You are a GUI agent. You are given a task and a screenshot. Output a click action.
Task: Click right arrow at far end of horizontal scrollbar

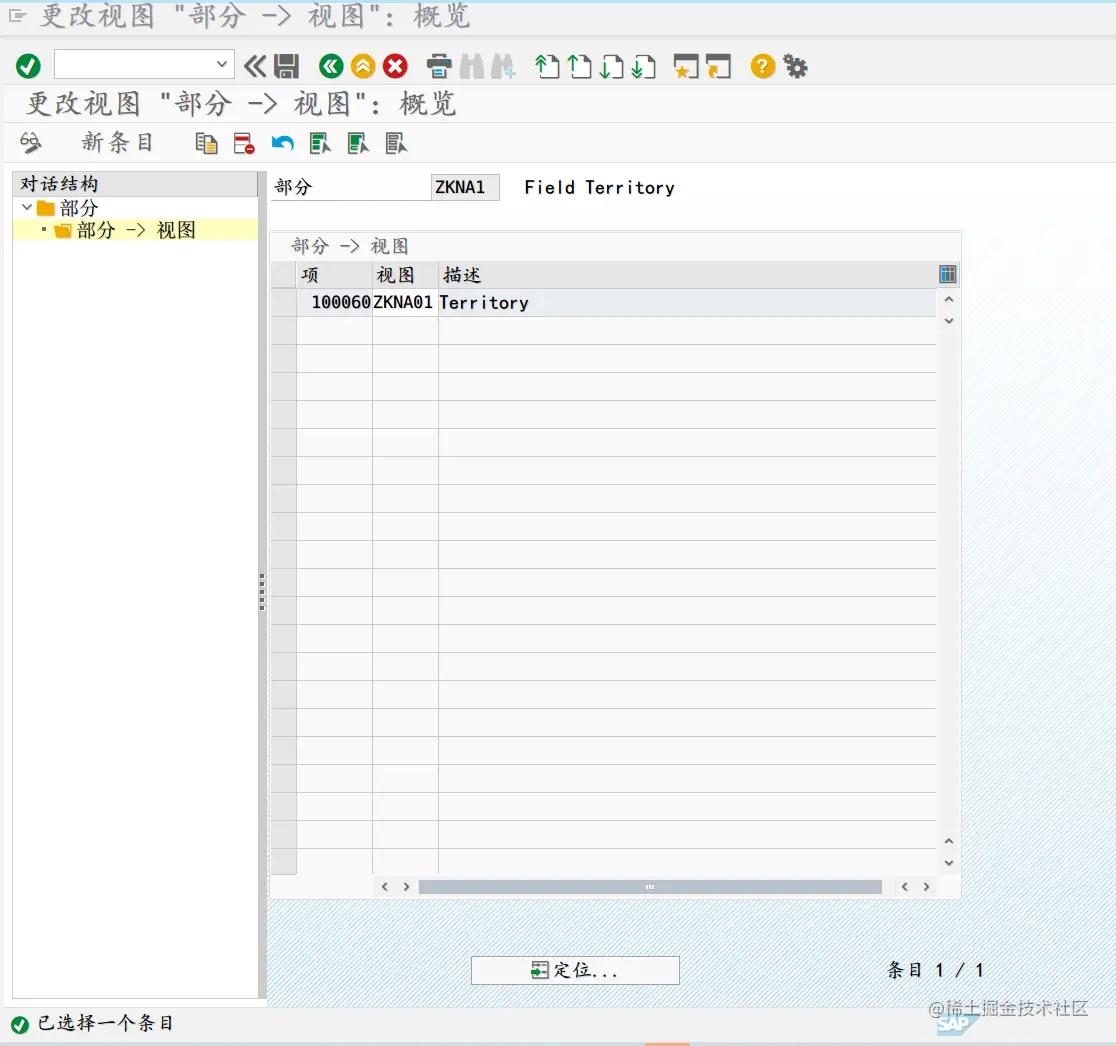pos(926,887)
